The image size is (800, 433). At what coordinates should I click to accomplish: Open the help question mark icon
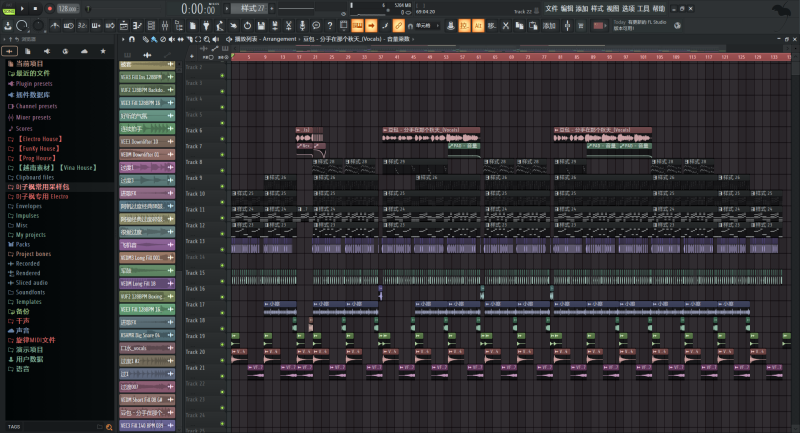(330, 25)
